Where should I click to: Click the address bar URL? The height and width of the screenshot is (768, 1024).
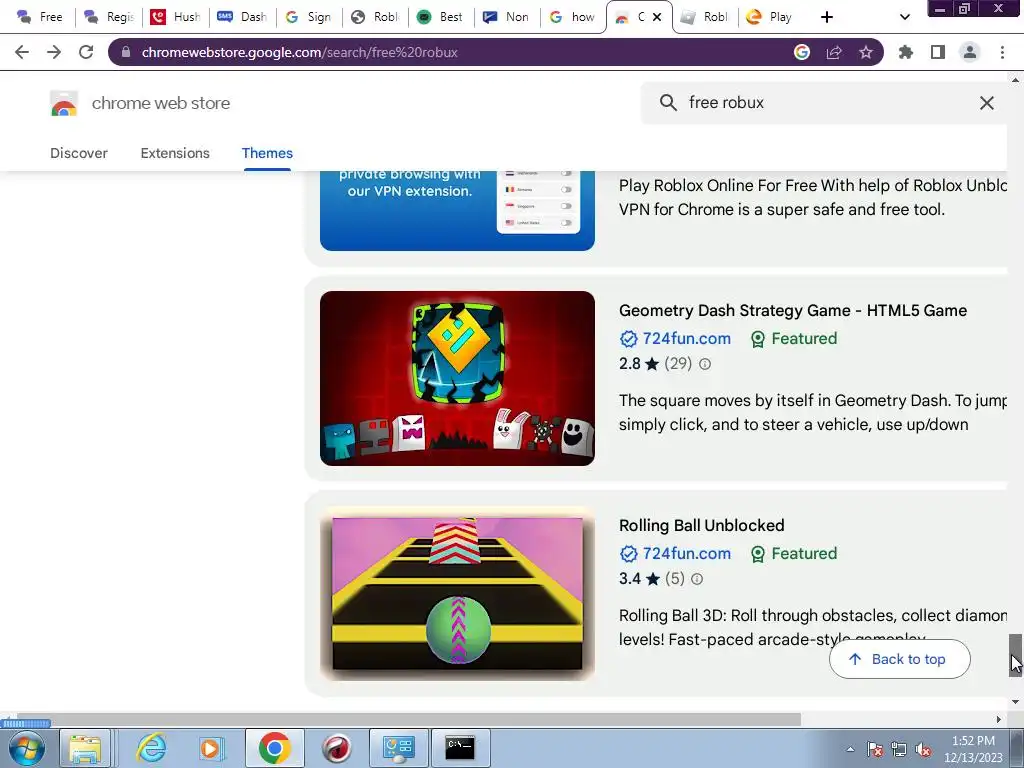click(299, 52)
